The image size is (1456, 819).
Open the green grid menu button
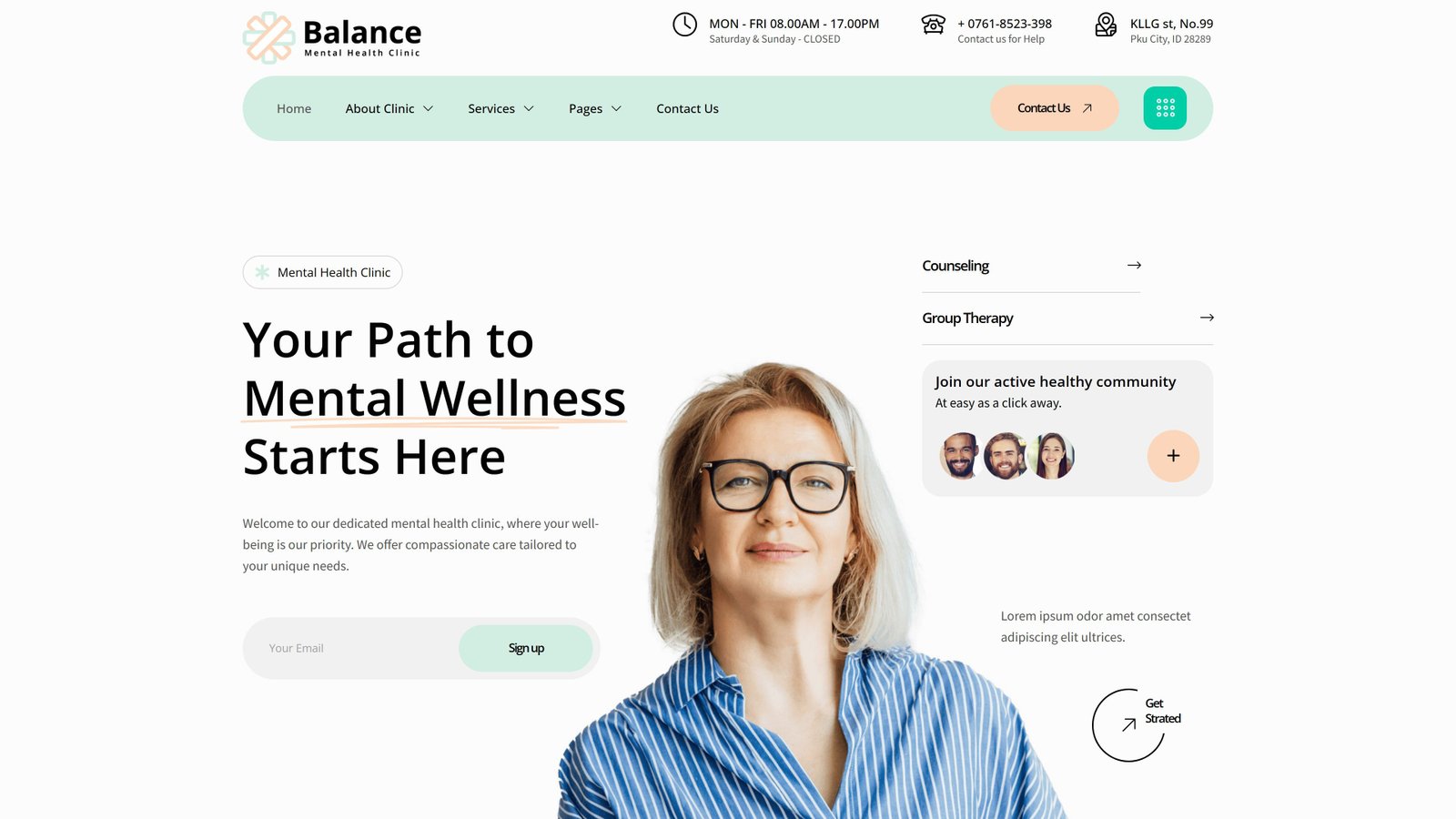pos(1165,108)
